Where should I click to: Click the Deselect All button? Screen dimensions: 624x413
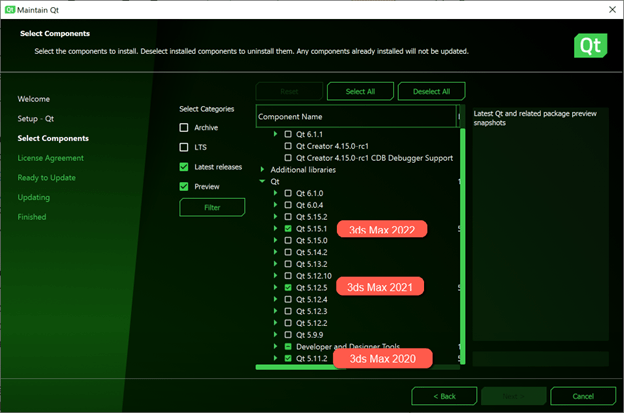point(431,92)
